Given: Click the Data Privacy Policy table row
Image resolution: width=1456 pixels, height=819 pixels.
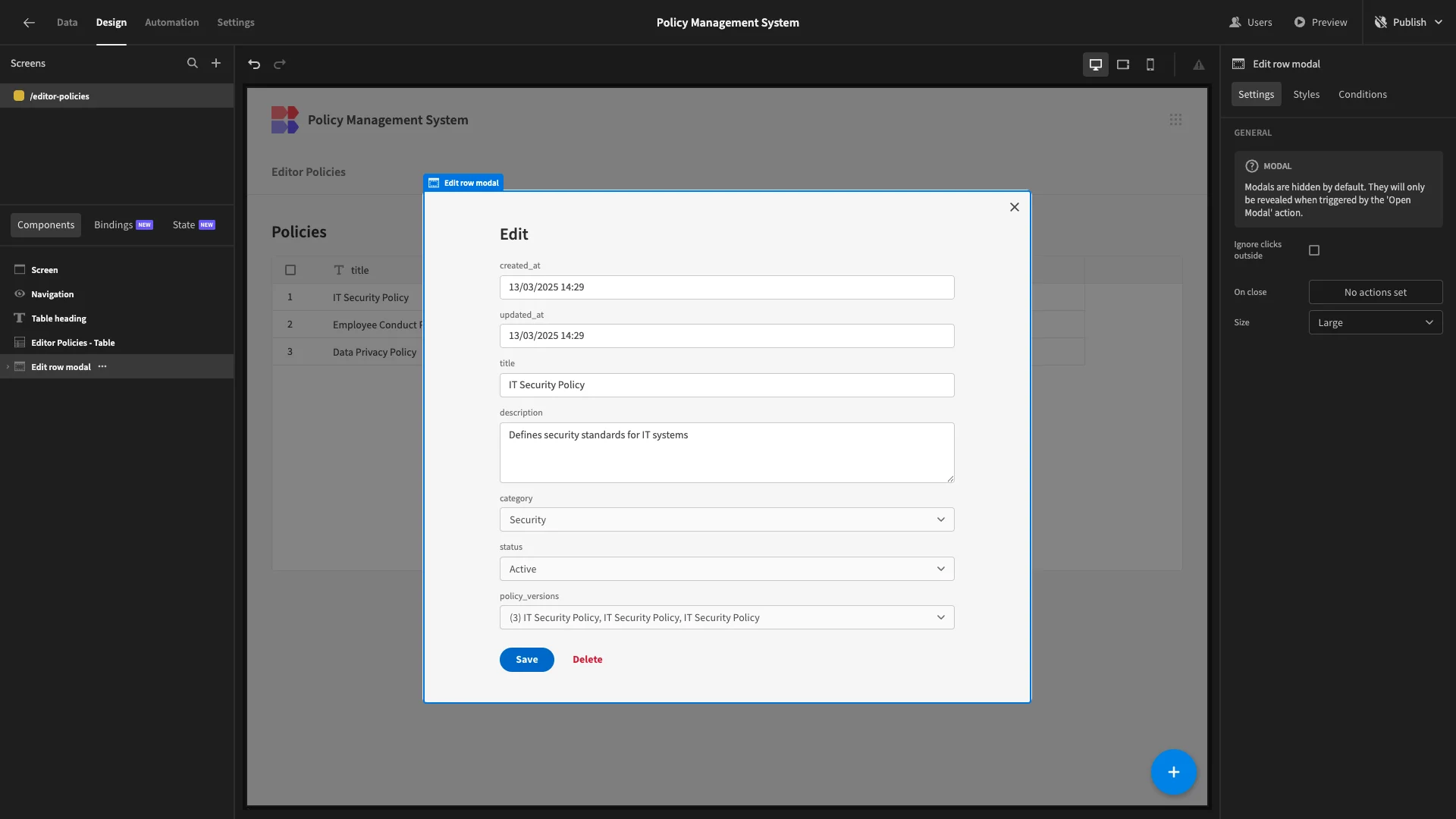Looking at the screenshot, I should coord(375,352).
